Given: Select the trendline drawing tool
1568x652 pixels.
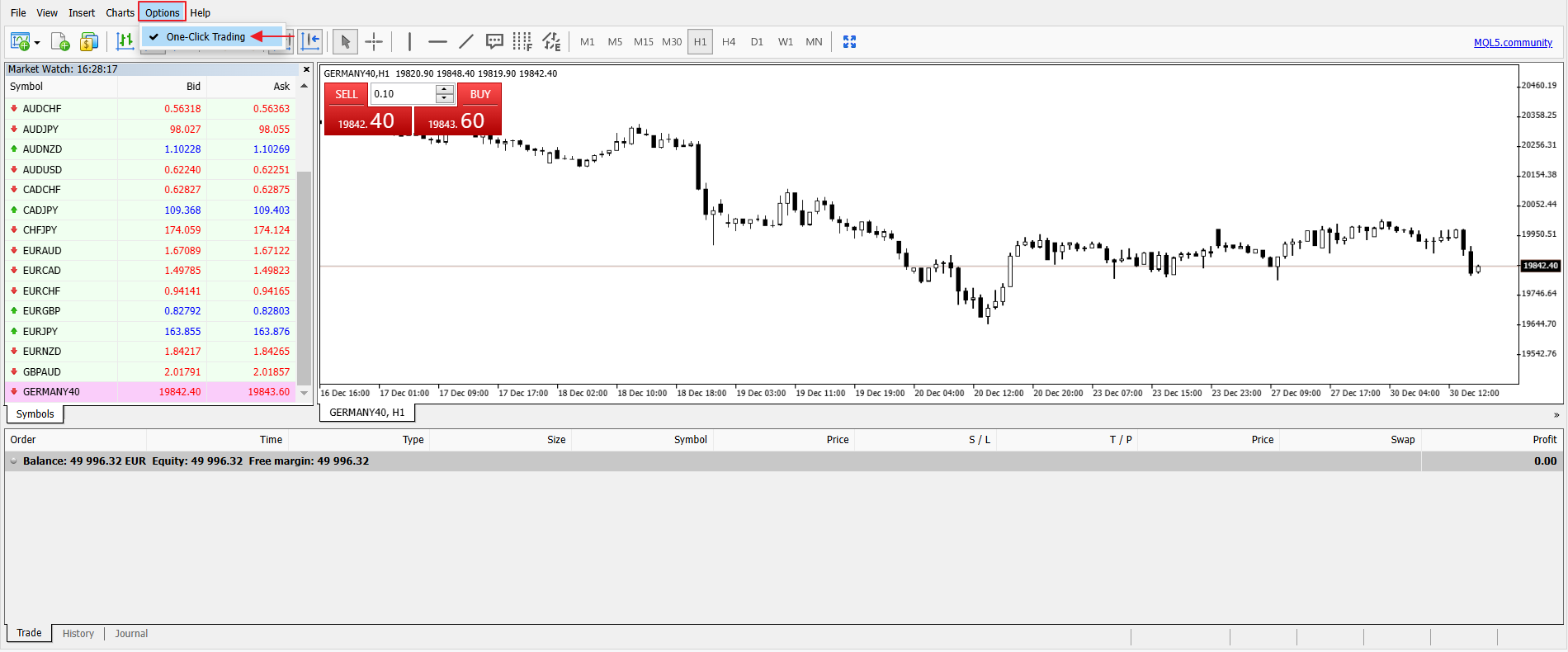Looking at the screenshot, I should coord(466,41).
